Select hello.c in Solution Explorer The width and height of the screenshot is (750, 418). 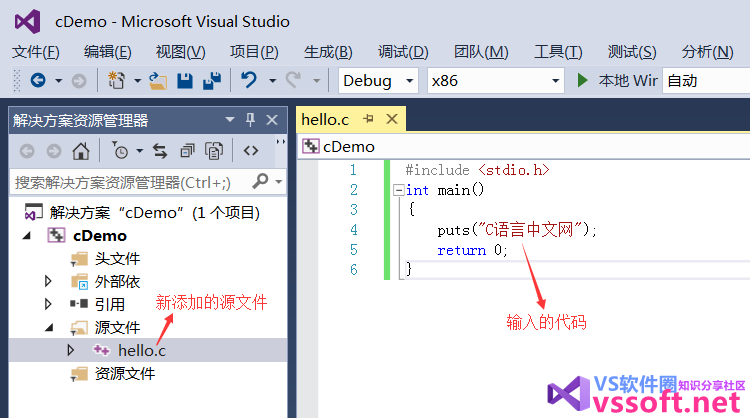point(142,351)
